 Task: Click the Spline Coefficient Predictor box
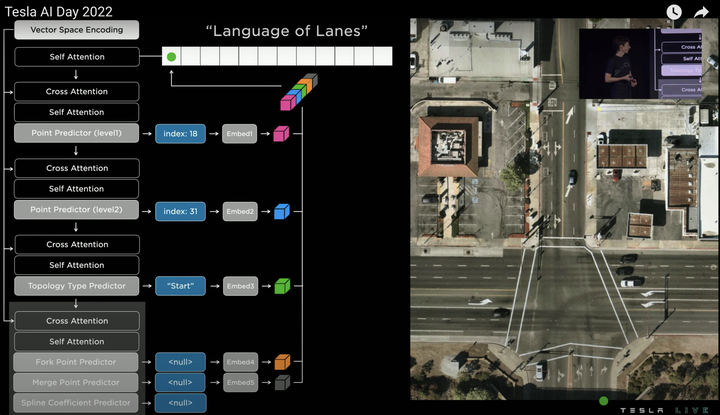click(76, 403)
